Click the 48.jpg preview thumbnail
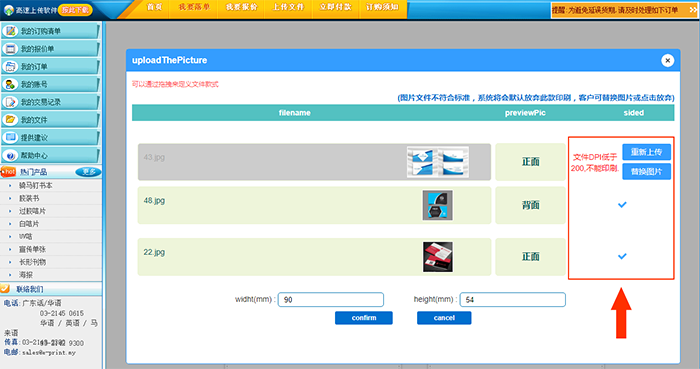This screenshot has height=369, width=700. click(438, 205)
